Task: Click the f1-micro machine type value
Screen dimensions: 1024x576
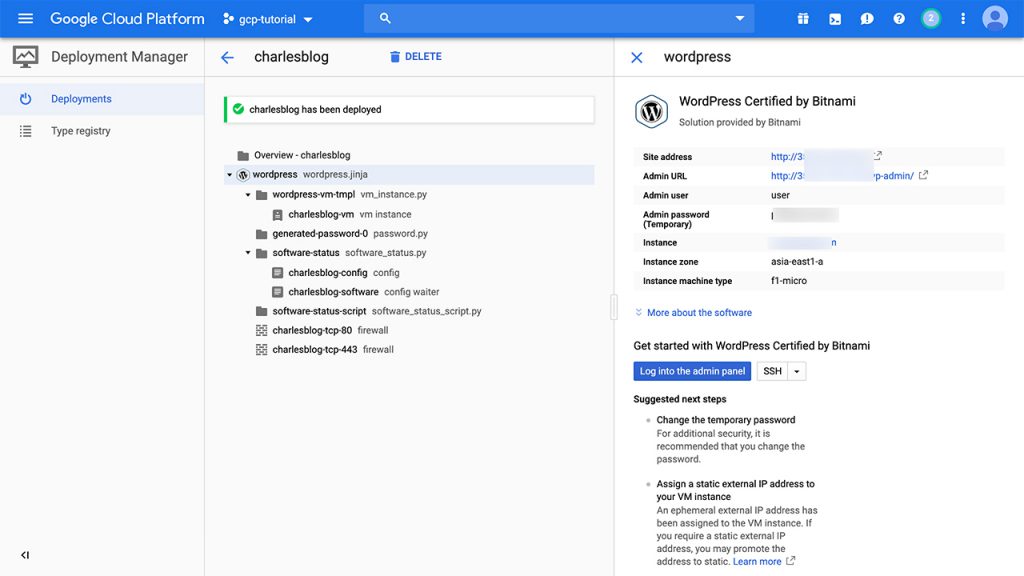Action: [789, 281]
